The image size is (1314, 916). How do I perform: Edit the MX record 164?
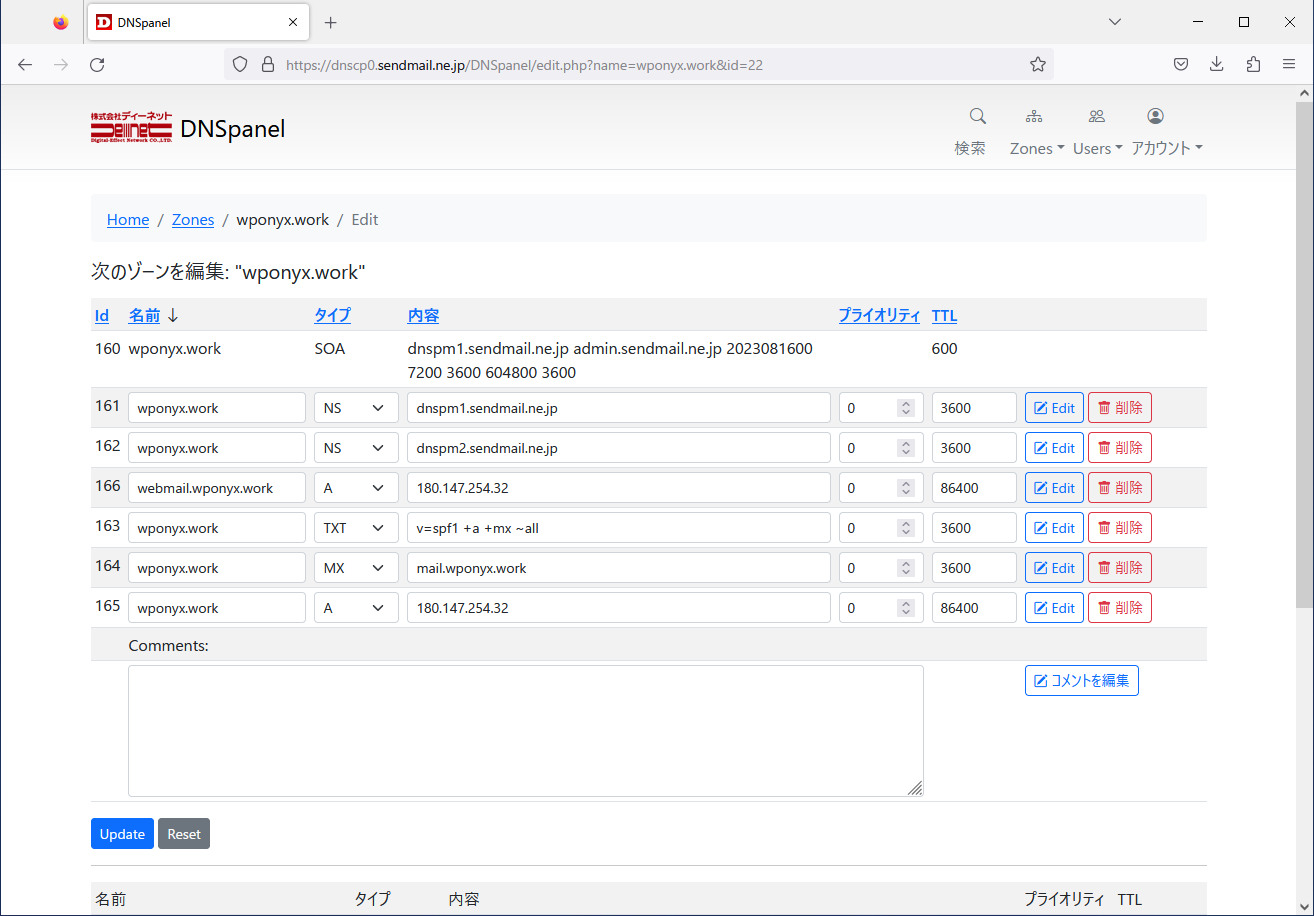[1054, 568]
